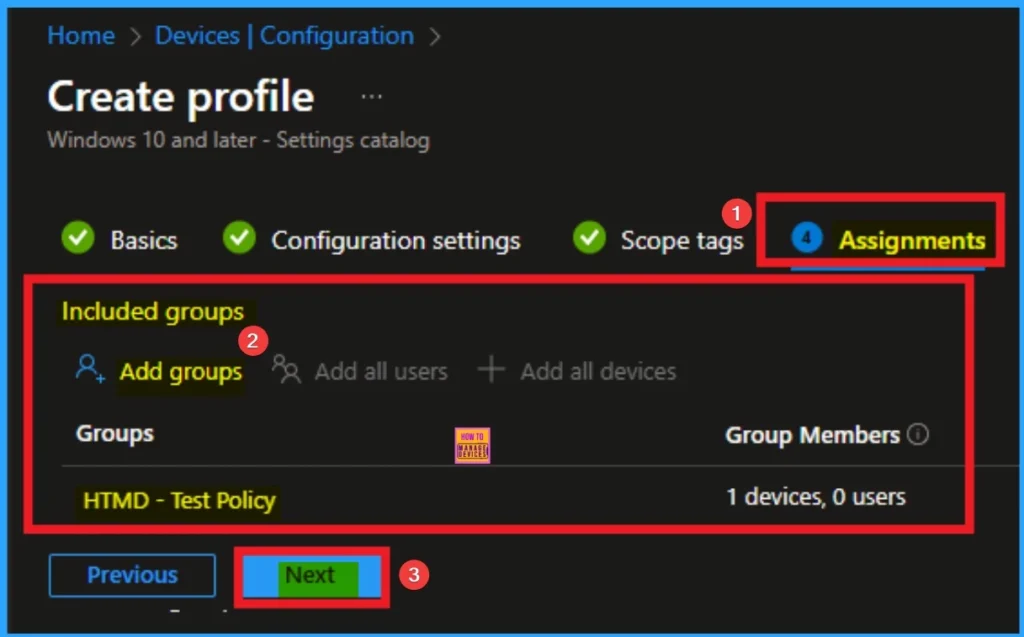The height and width of the screenshot is (637, 1024).
Task: Click the Next button
Action: tap(312, 576)
